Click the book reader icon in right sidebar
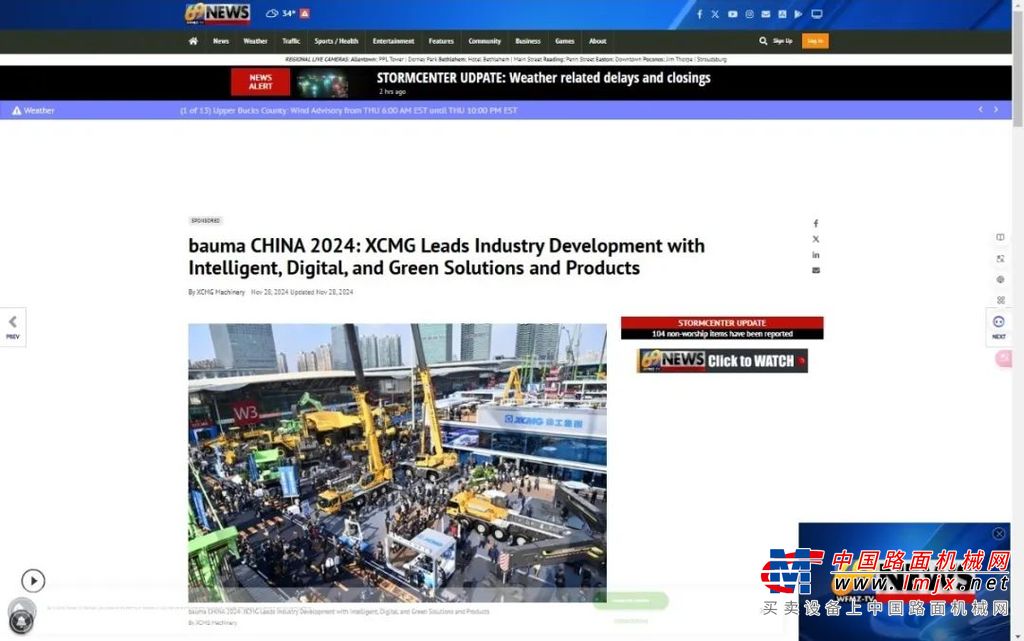This screenshot has width=1024, height=641. point(1000,238)
